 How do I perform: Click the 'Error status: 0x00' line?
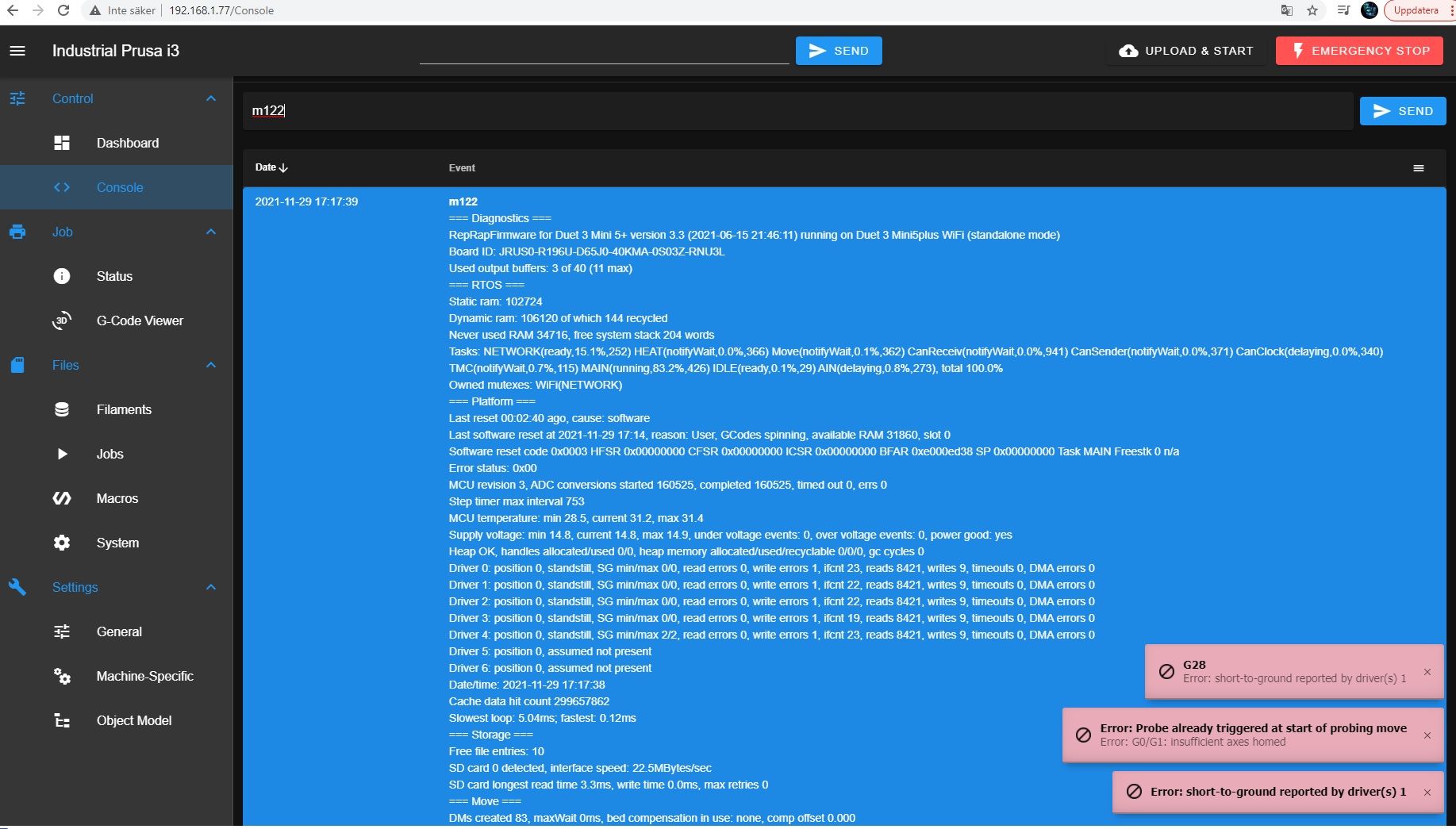pos(493,468)
